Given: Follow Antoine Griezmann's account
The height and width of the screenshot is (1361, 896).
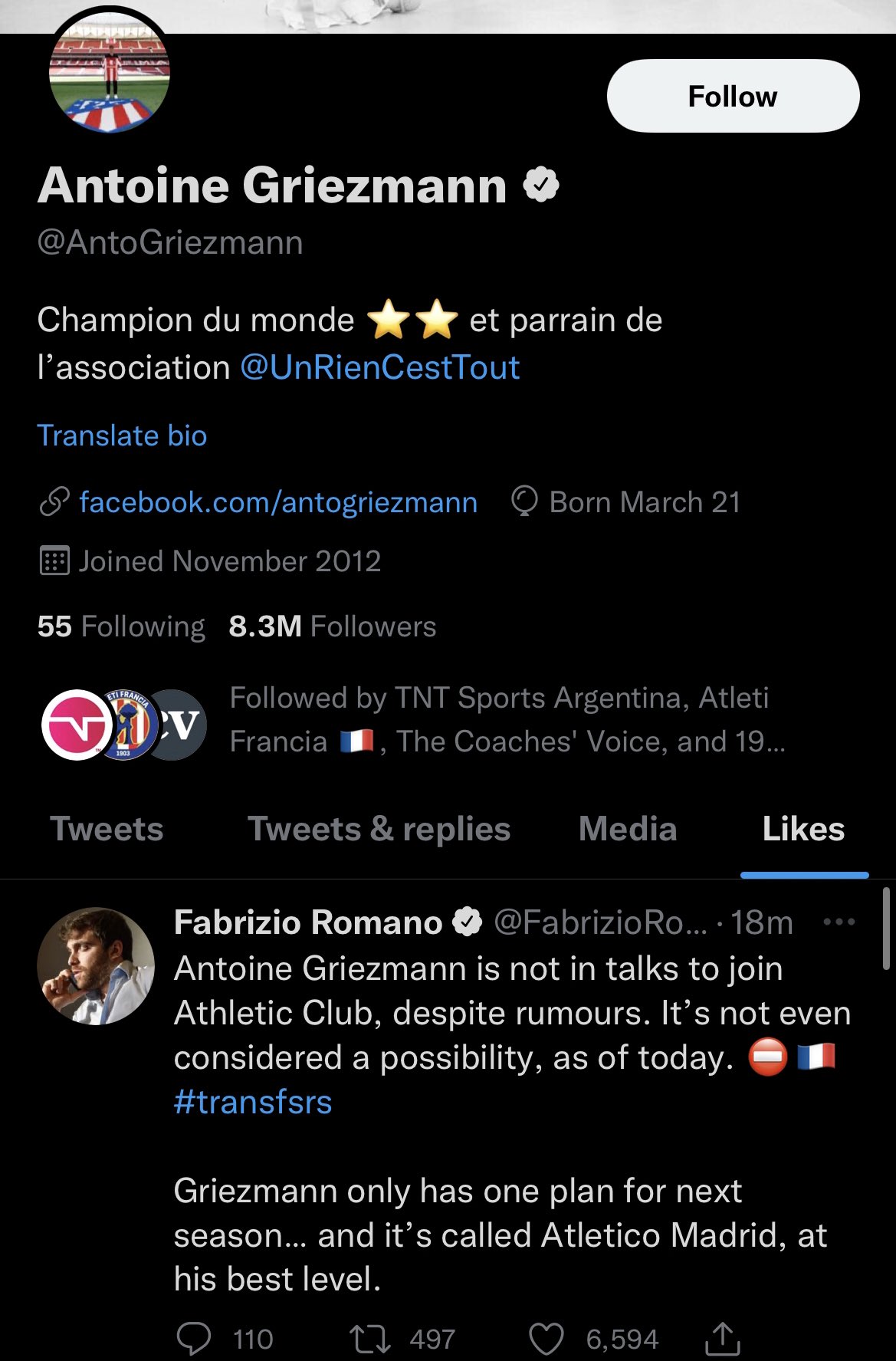Looking at the screenshot, I should point(733,97).
